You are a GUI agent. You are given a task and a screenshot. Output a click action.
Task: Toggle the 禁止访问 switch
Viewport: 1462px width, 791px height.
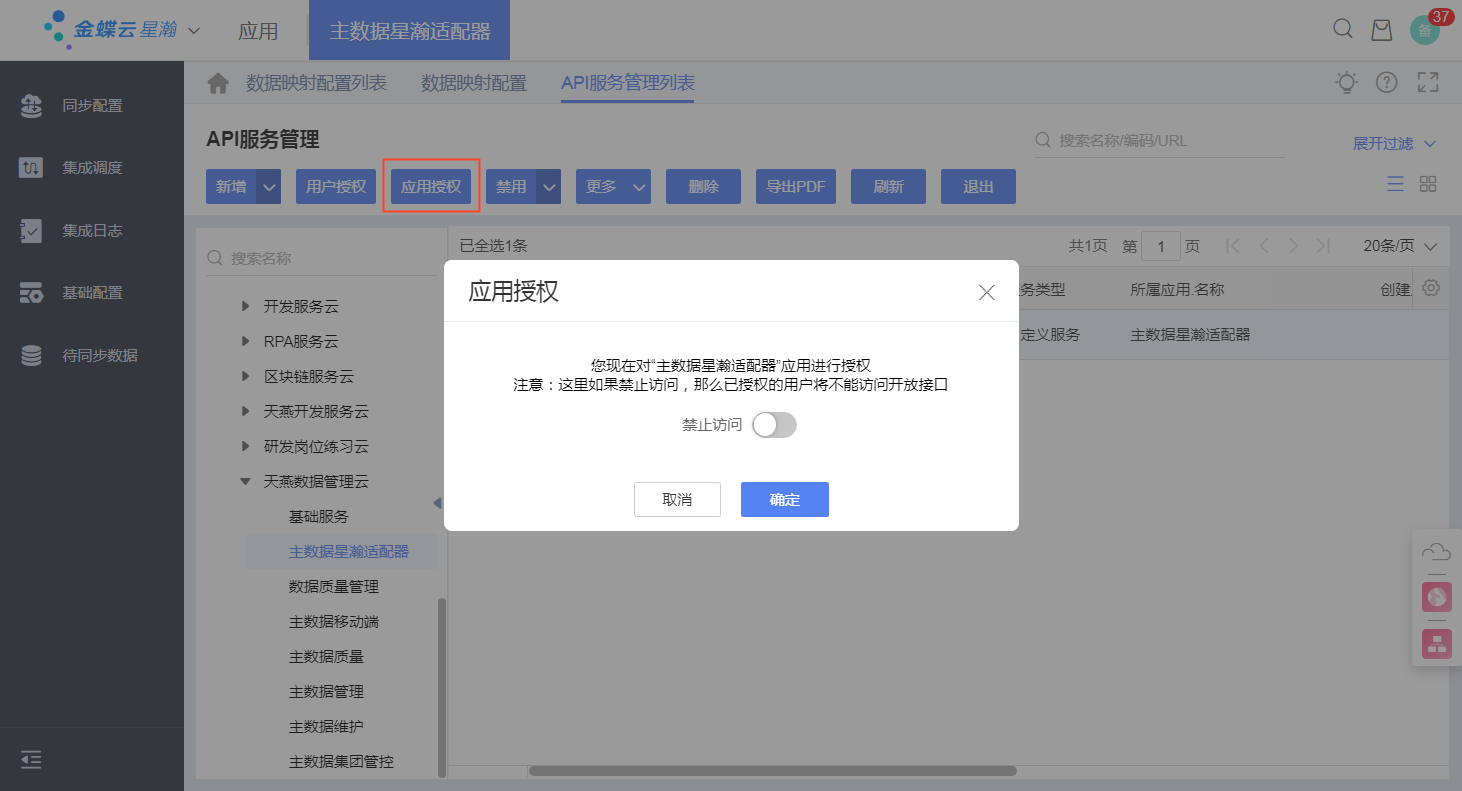click(x=774, y=425)
